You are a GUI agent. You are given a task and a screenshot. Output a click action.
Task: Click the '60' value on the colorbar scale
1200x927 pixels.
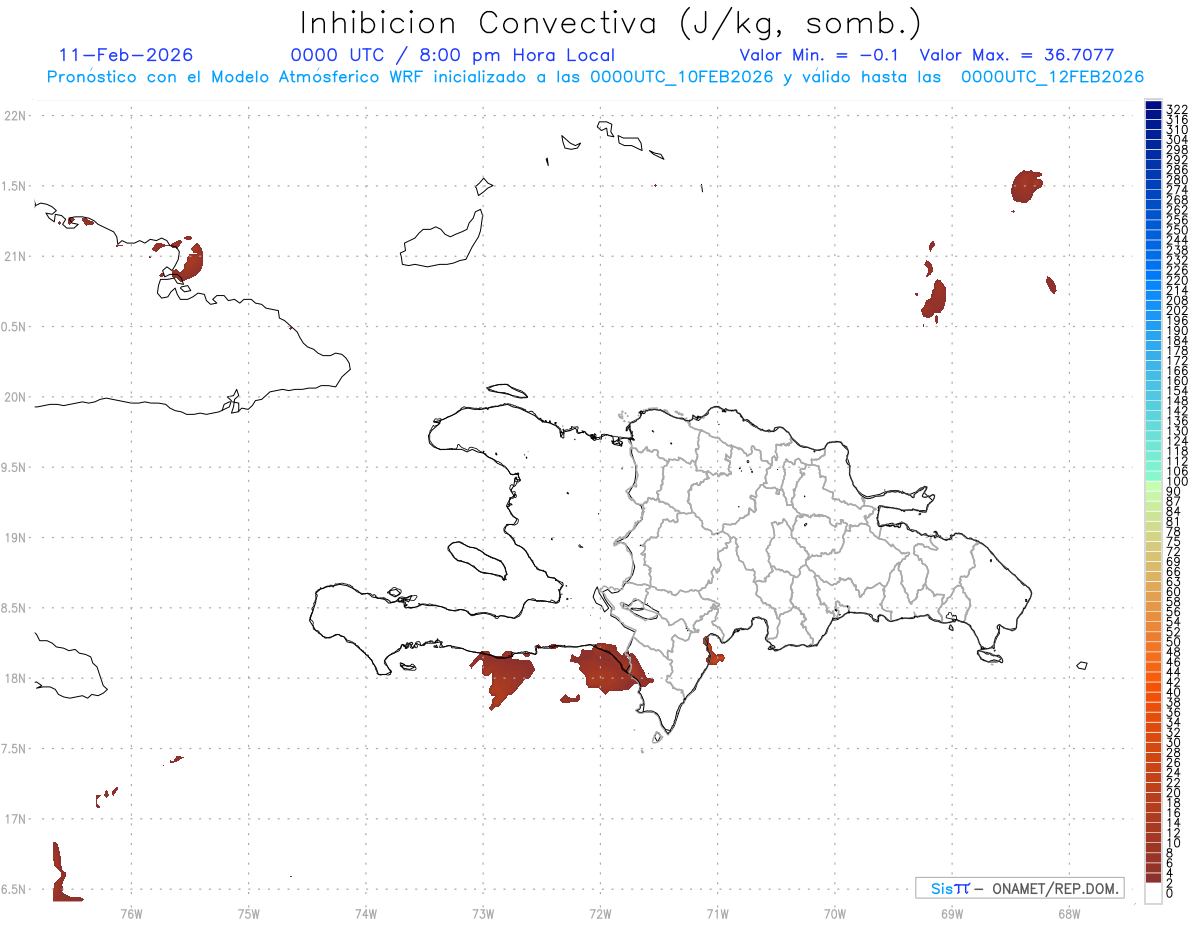coord(1174,591)
